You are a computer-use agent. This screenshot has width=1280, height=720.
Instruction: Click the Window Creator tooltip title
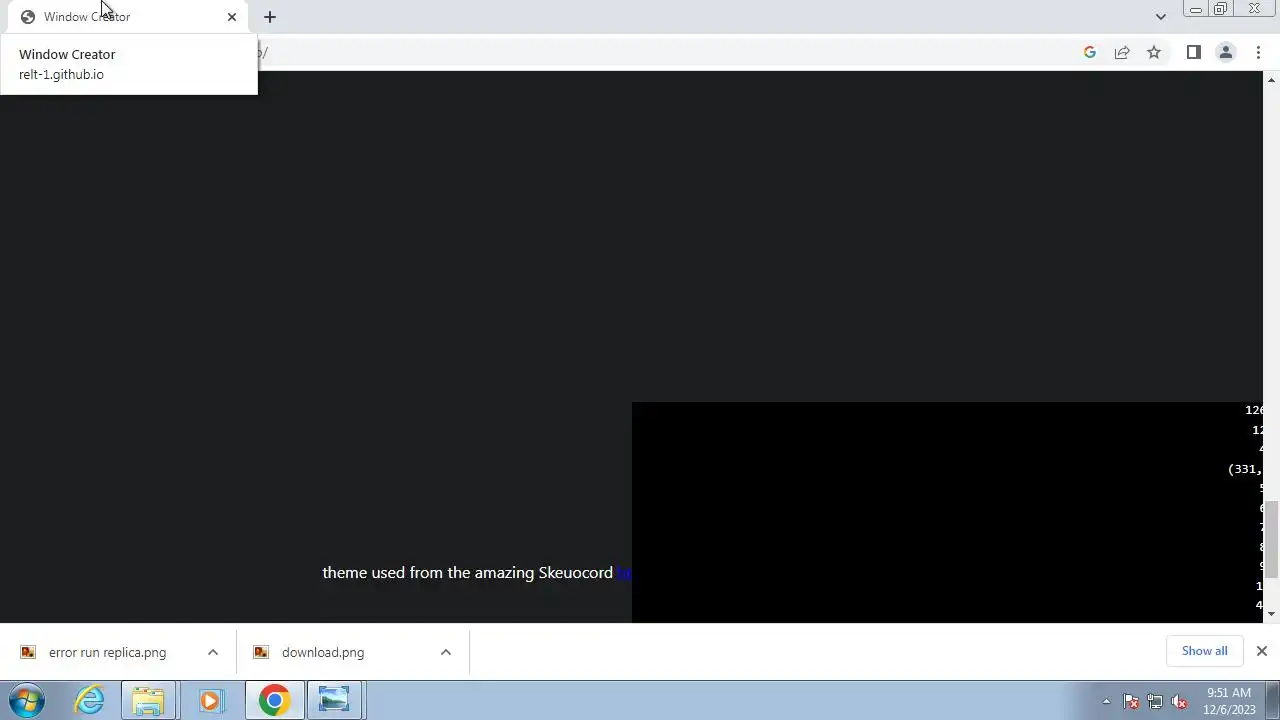67,54
